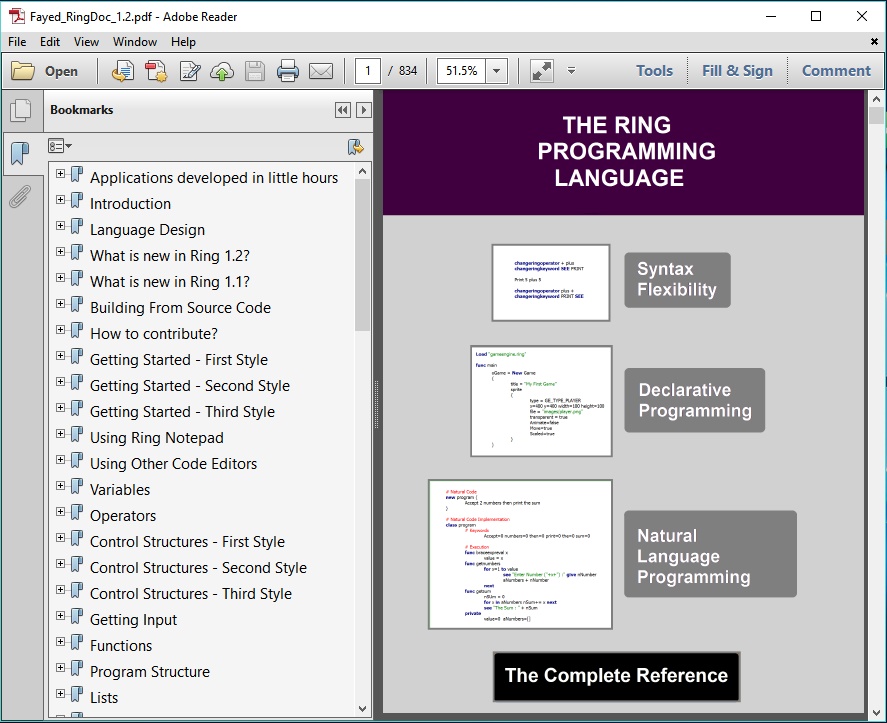The width and height of the screenshot is (887, 723).
Task: Expand What is new in Ring 1.2? bookmark
Action: point(61,251)
